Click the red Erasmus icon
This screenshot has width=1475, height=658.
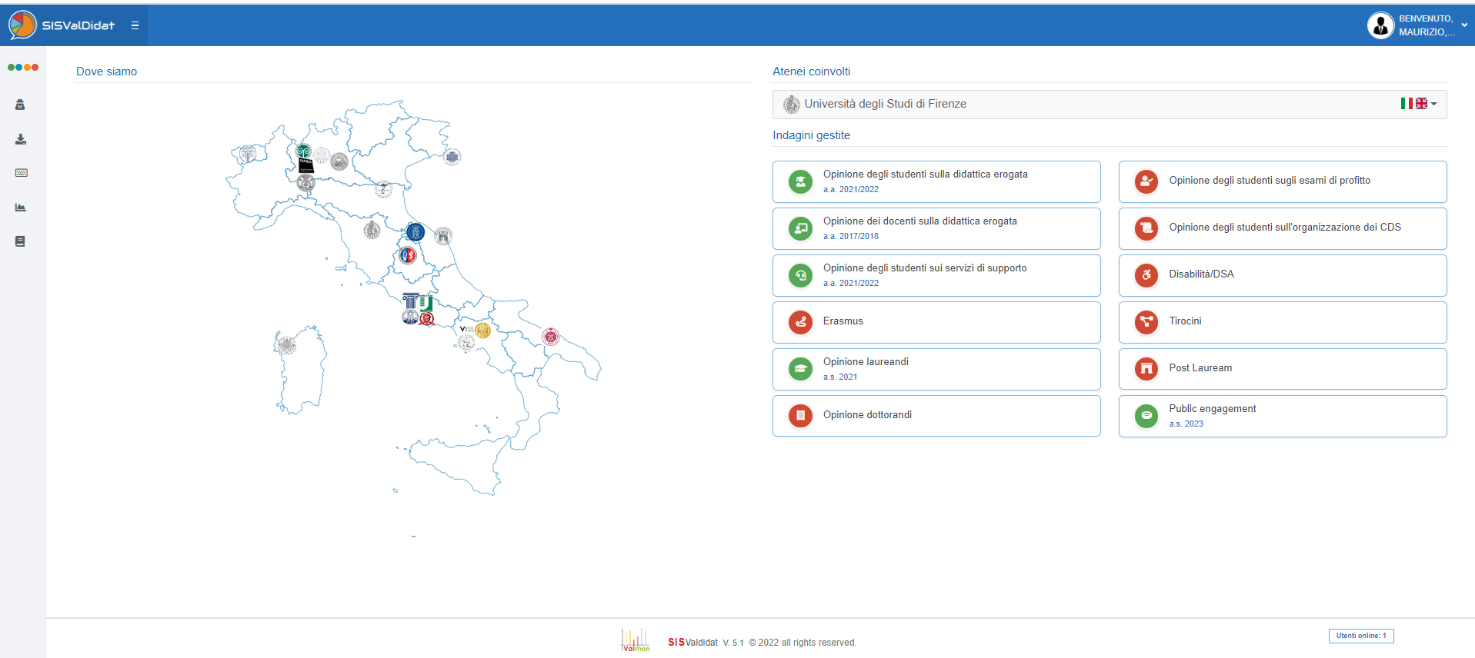[x=800, y=322]
